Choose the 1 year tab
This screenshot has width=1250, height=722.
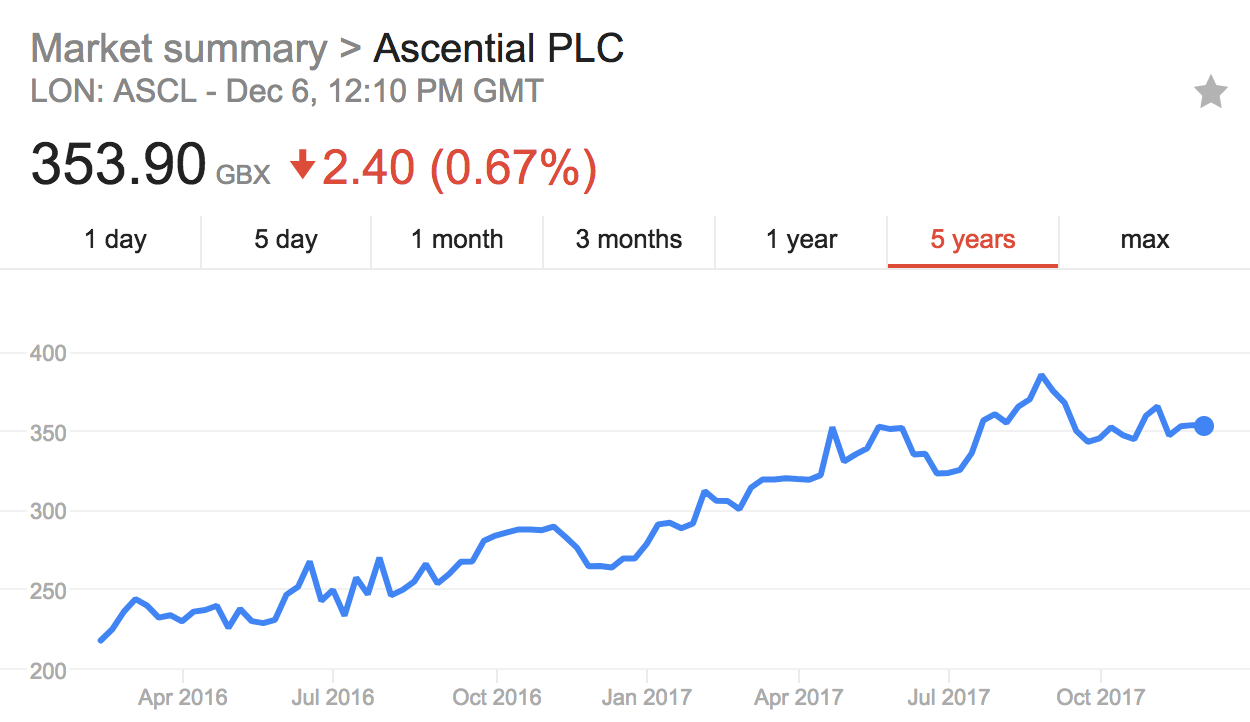pos(802,240)
